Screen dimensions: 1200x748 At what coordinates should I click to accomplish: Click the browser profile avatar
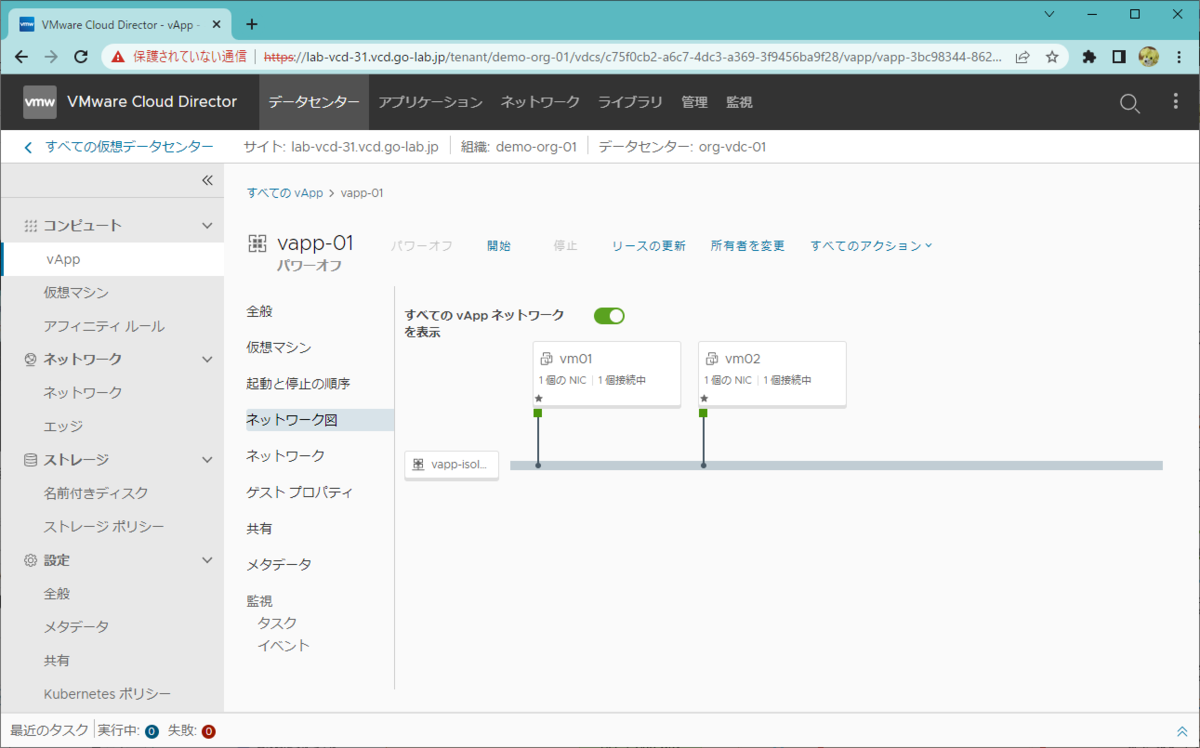1149,57
